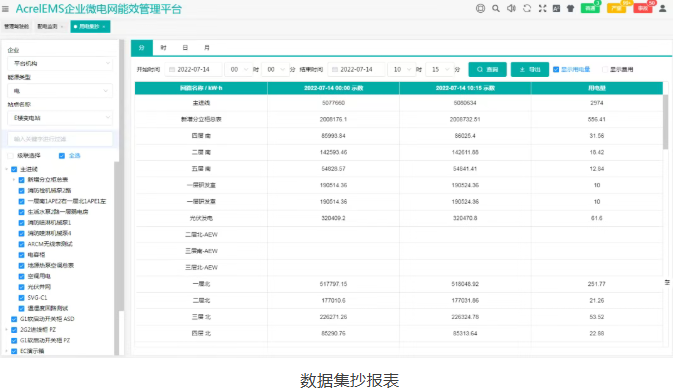Uncheck the 2G2 PZ tree checkbox

pyautogui.click(x=14, y=330)
